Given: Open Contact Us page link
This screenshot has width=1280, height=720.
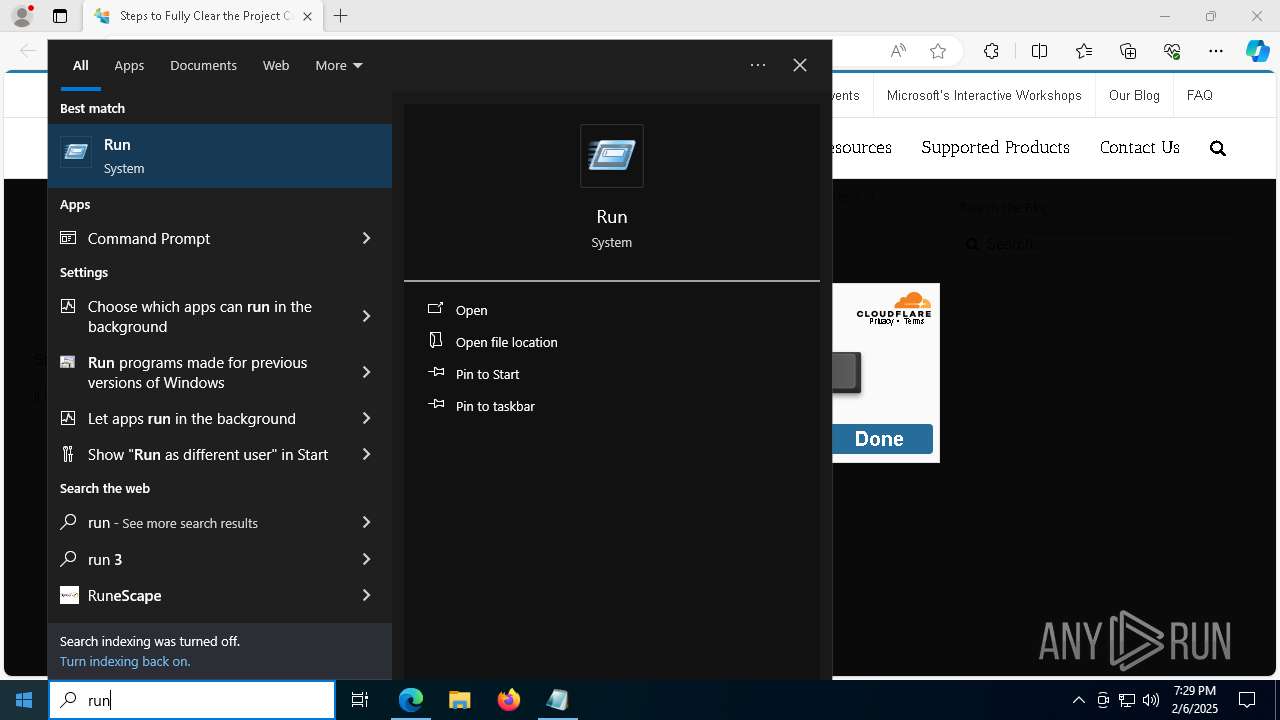Looking at the screenshot, I should 1140,147.
